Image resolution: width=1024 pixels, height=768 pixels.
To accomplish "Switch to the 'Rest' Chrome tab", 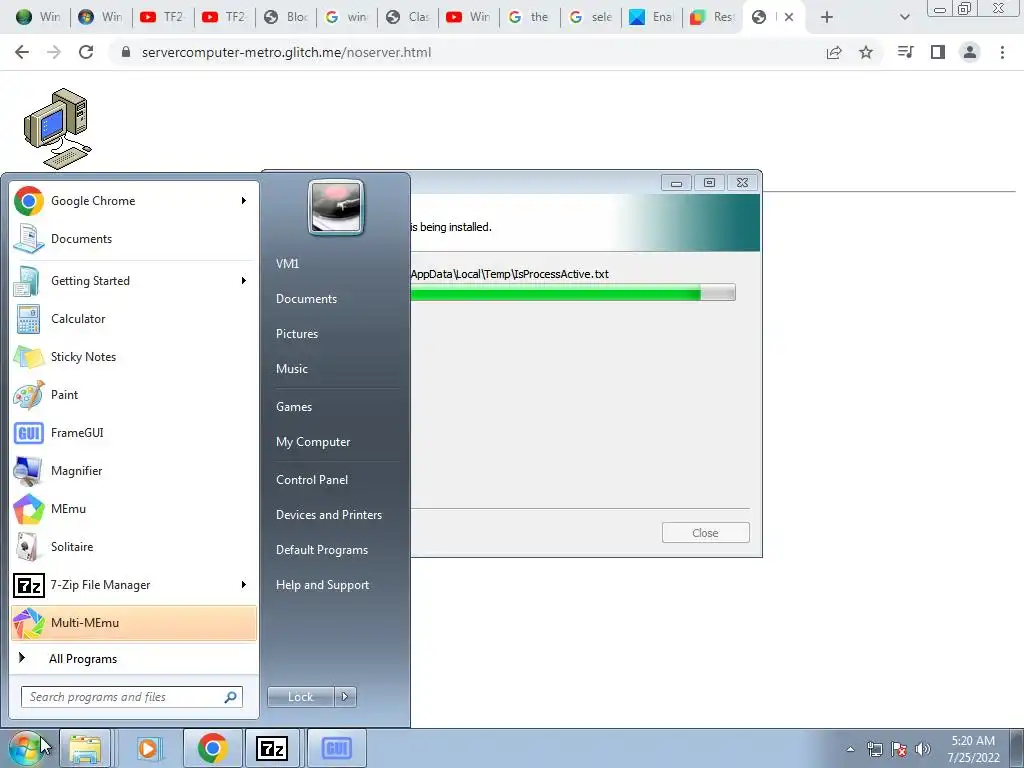I will pos(712,17).
